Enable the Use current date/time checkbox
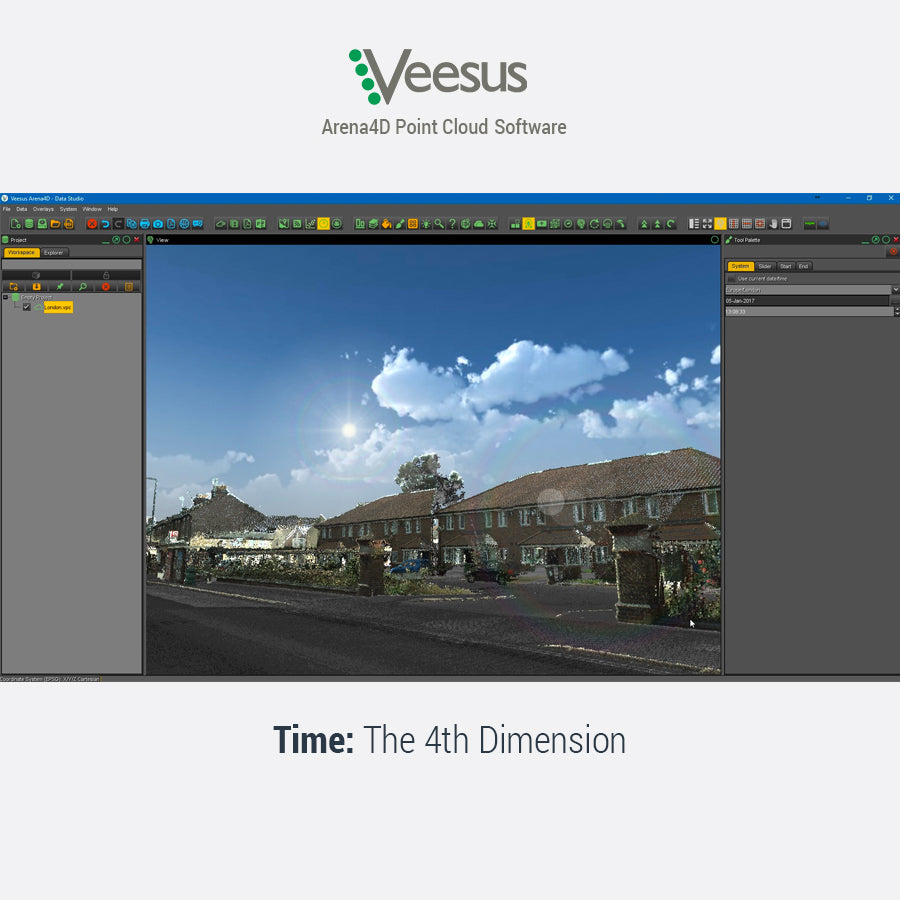This screenshot has height=900, width=900. pyautogui.click(x=731, y=279)
